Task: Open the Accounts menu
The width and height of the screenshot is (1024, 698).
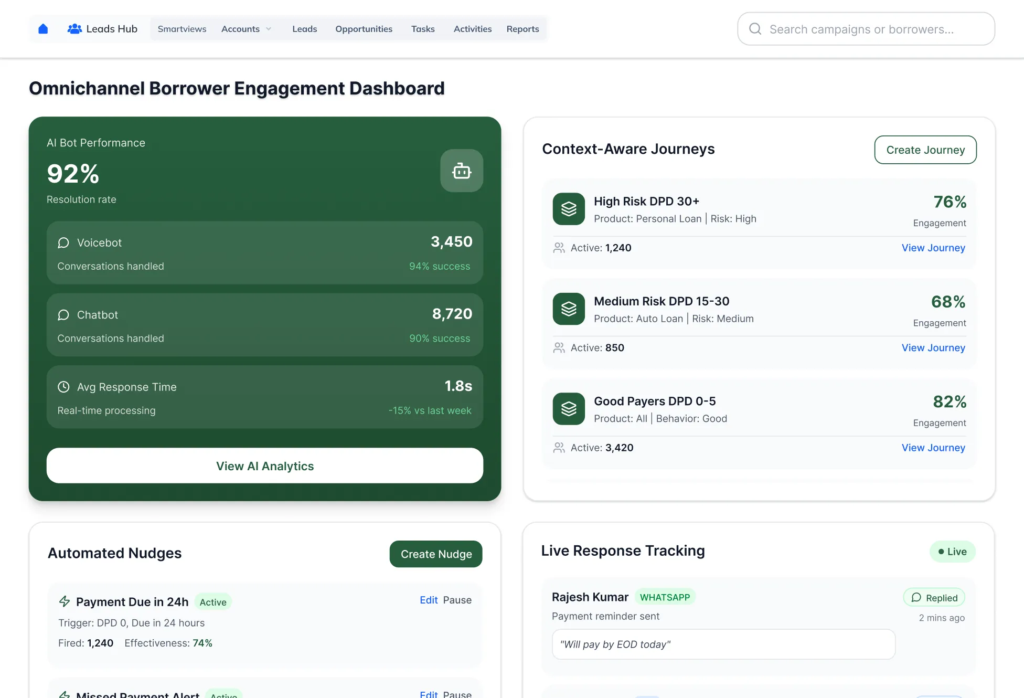Action: (x=240, y=29)
